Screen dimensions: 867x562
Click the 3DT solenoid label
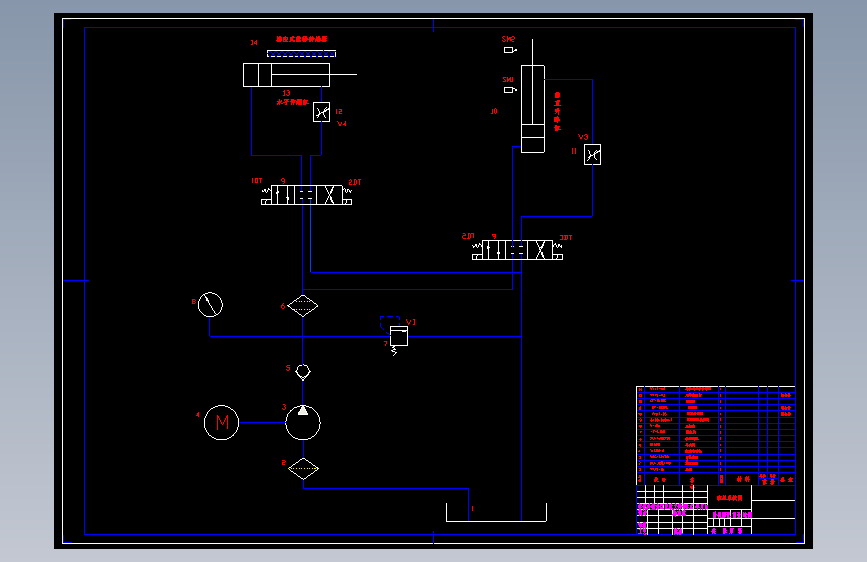566,237
